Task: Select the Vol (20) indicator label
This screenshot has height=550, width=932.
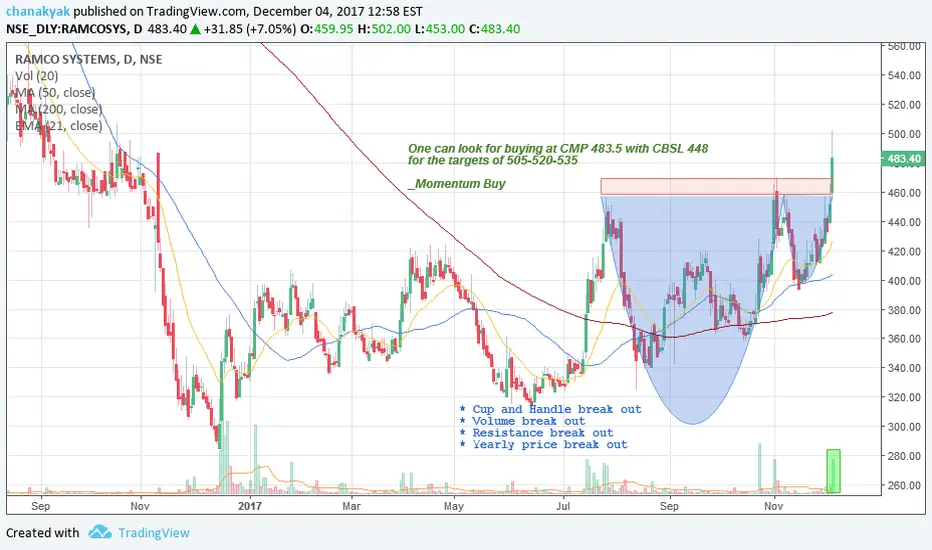Action: (37, 76)
